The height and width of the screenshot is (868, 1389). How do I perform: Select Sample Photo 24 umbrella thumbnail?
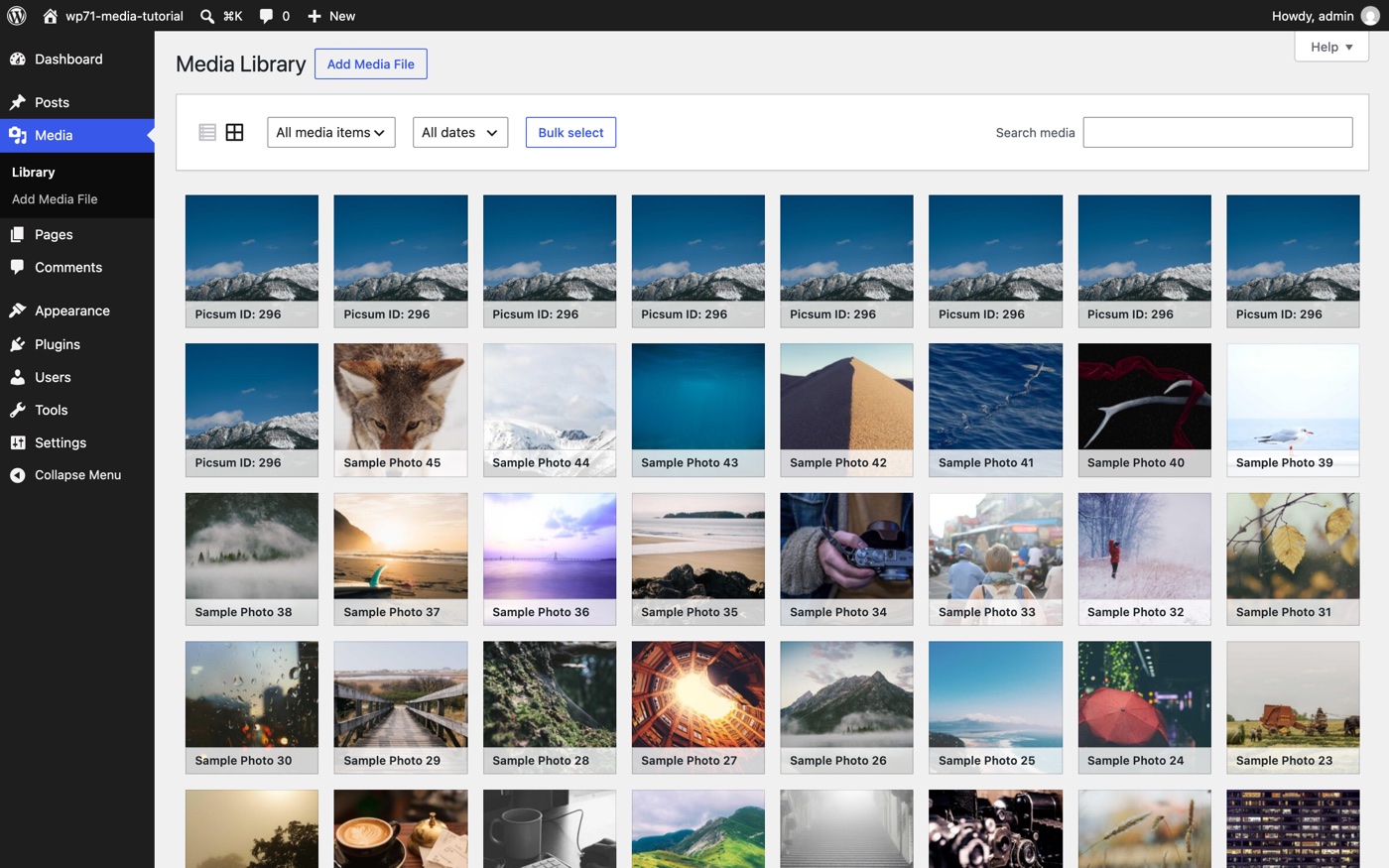(1145, 707)
